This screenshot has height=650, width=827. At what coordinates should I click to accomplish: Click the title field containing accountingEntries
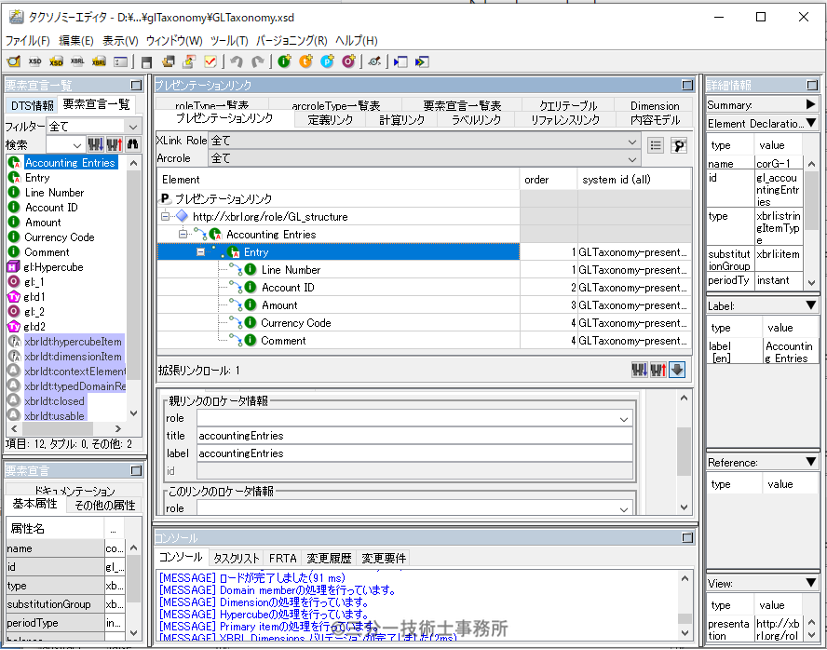click(415, 436)
